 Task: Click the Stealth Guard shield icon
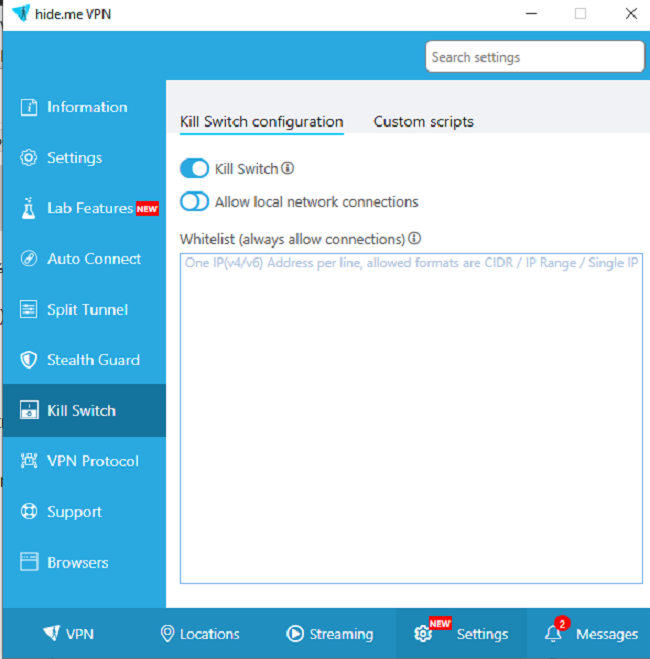[29, 360]
